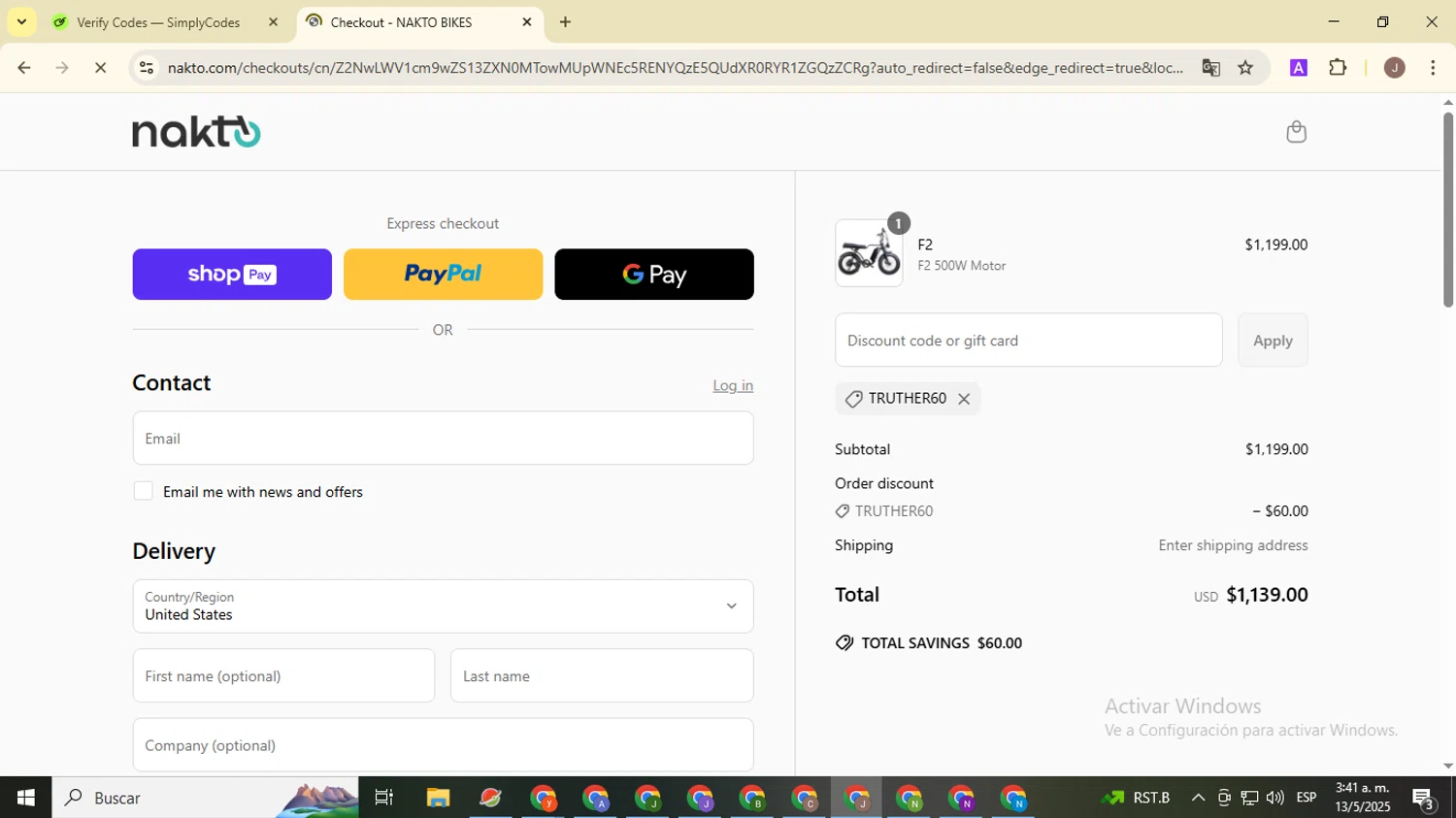Open Task View on the taskbar
This screenshot has height=818, width=1456.
pos(384,798)
